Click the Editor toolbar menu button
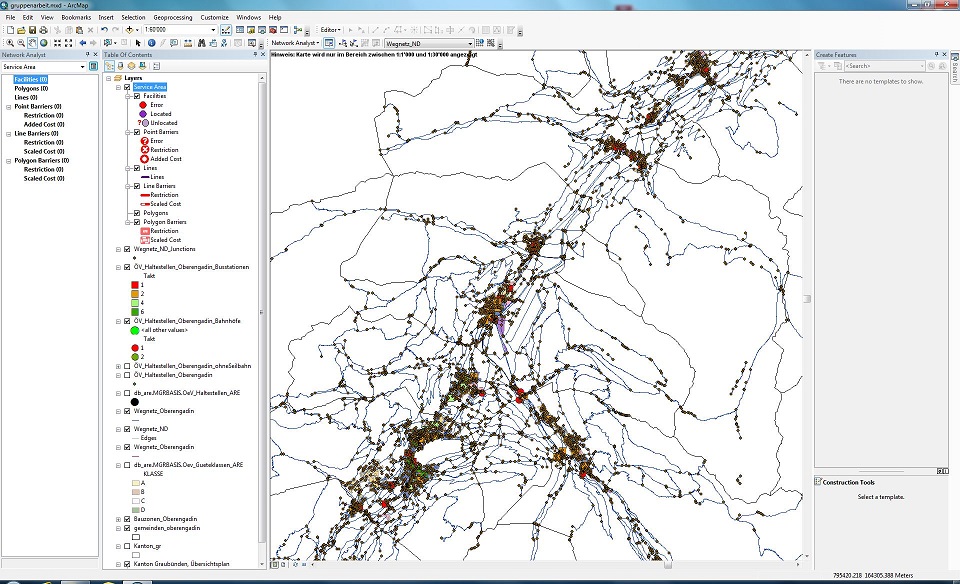Viewport: 960px width, 584px height. tap(331, 30)
